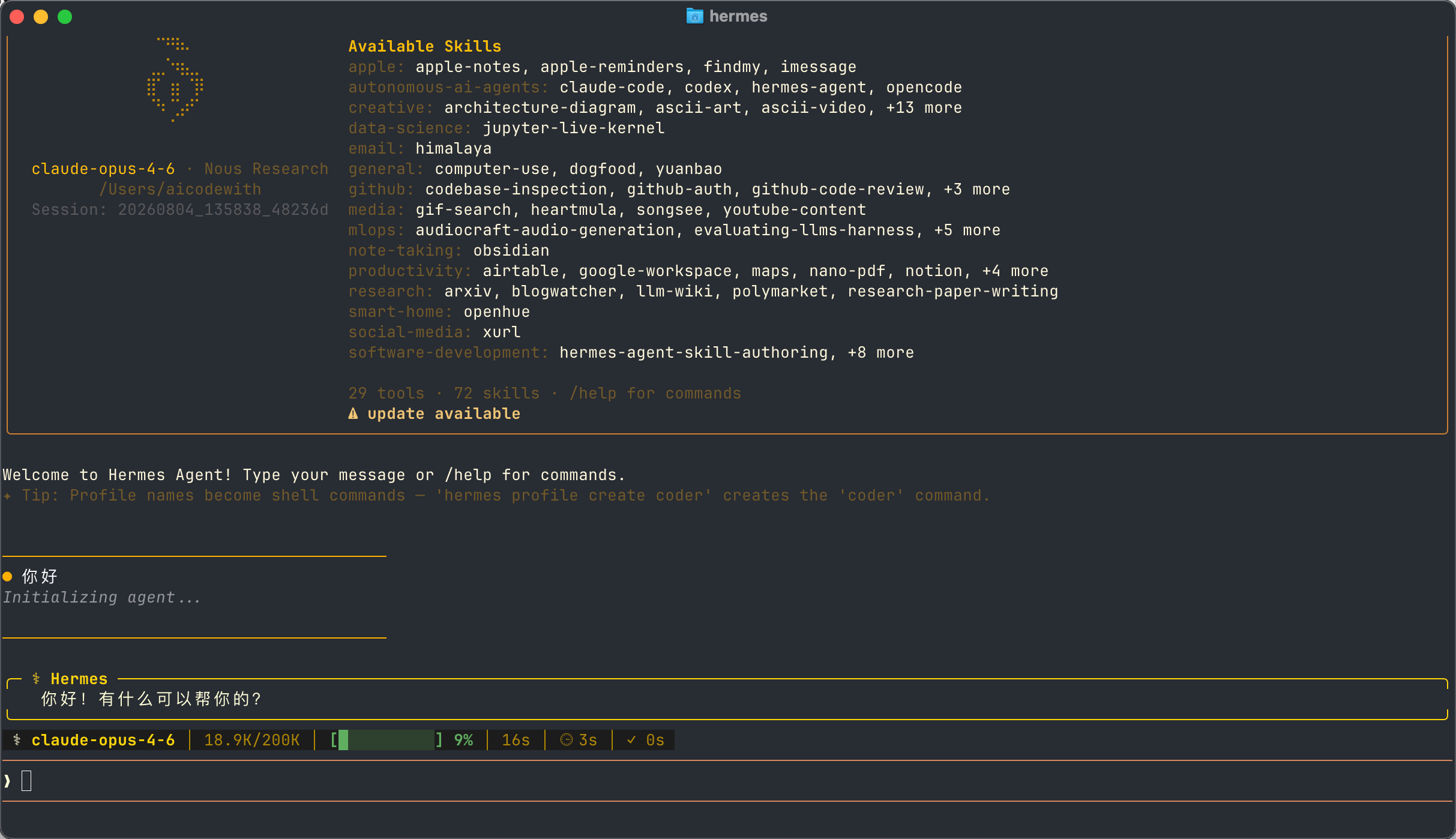The width and height of the screenshot is (1456, 839).
Task: Click the Hermes ASCII art logo
Action: tap(175, 80)
